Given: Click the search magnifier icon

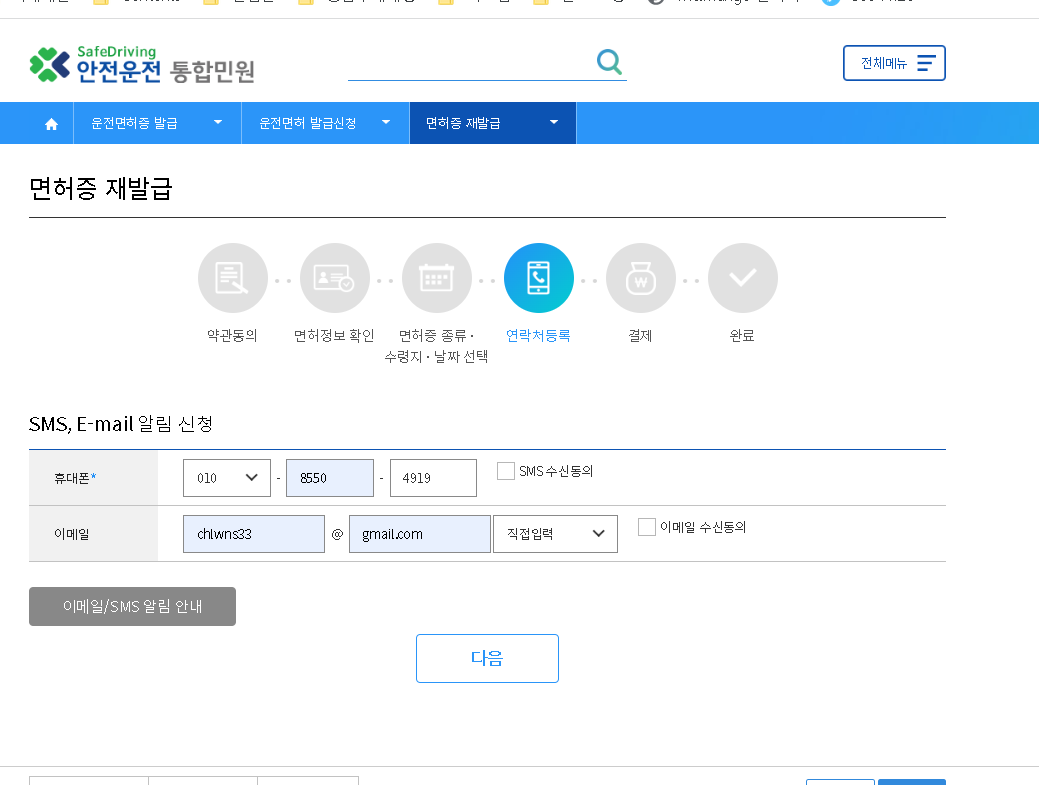Looking at the screenshot, I should [609, 61].
